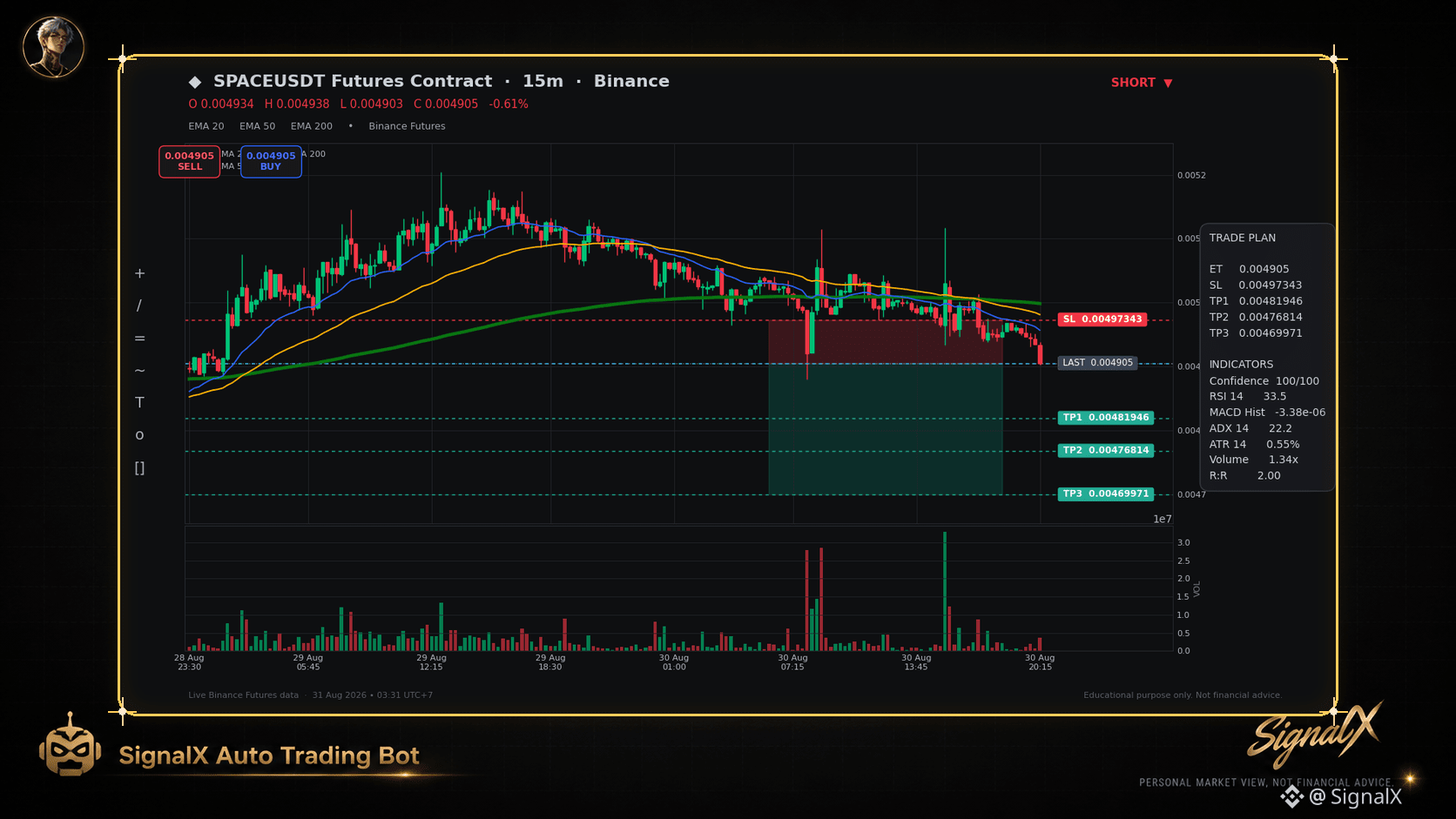Toggle the EMA 200 legend label
1456x819 pixels.
[312, 126]
